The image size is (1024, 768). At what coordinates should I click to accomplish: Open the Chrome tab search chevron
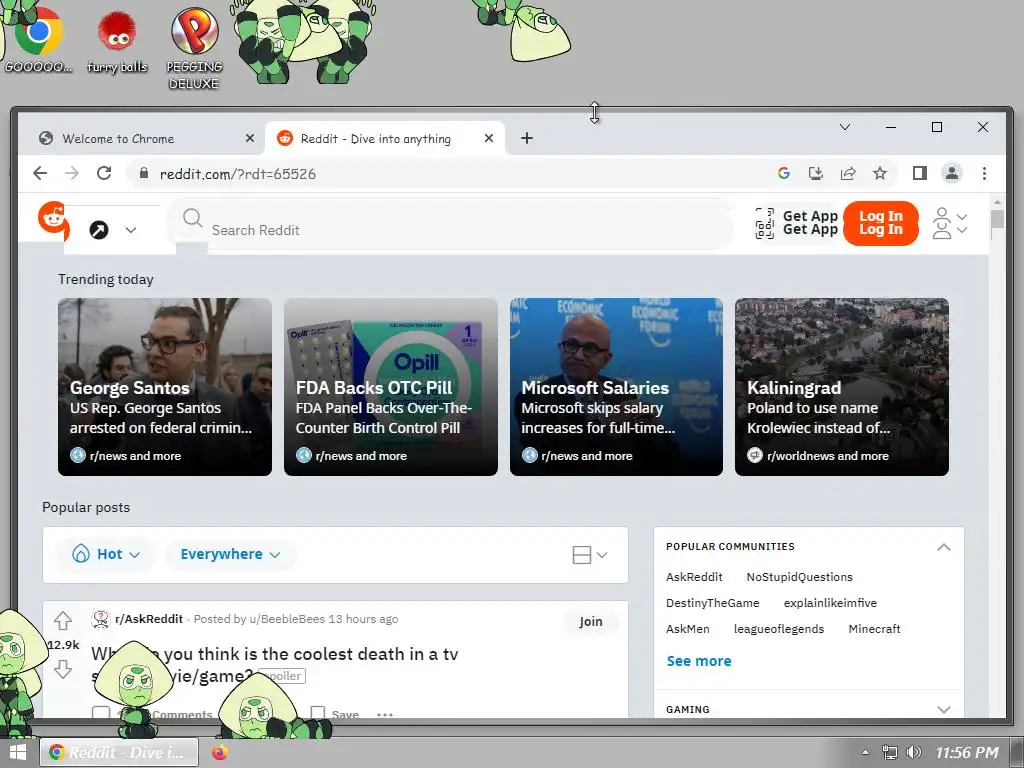tap(844, 127)
